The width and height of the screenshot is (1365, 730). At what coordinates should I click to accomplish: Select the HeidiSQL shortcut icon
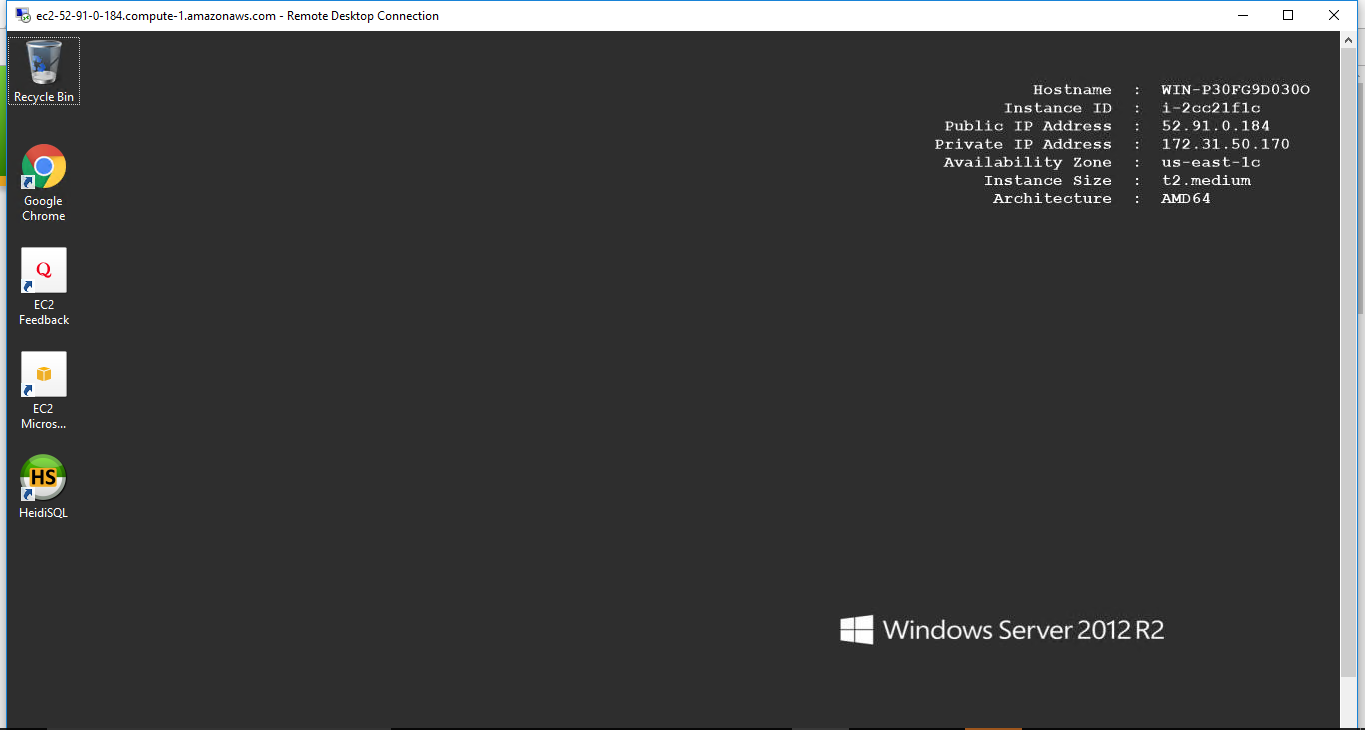(x=44, y=478)
